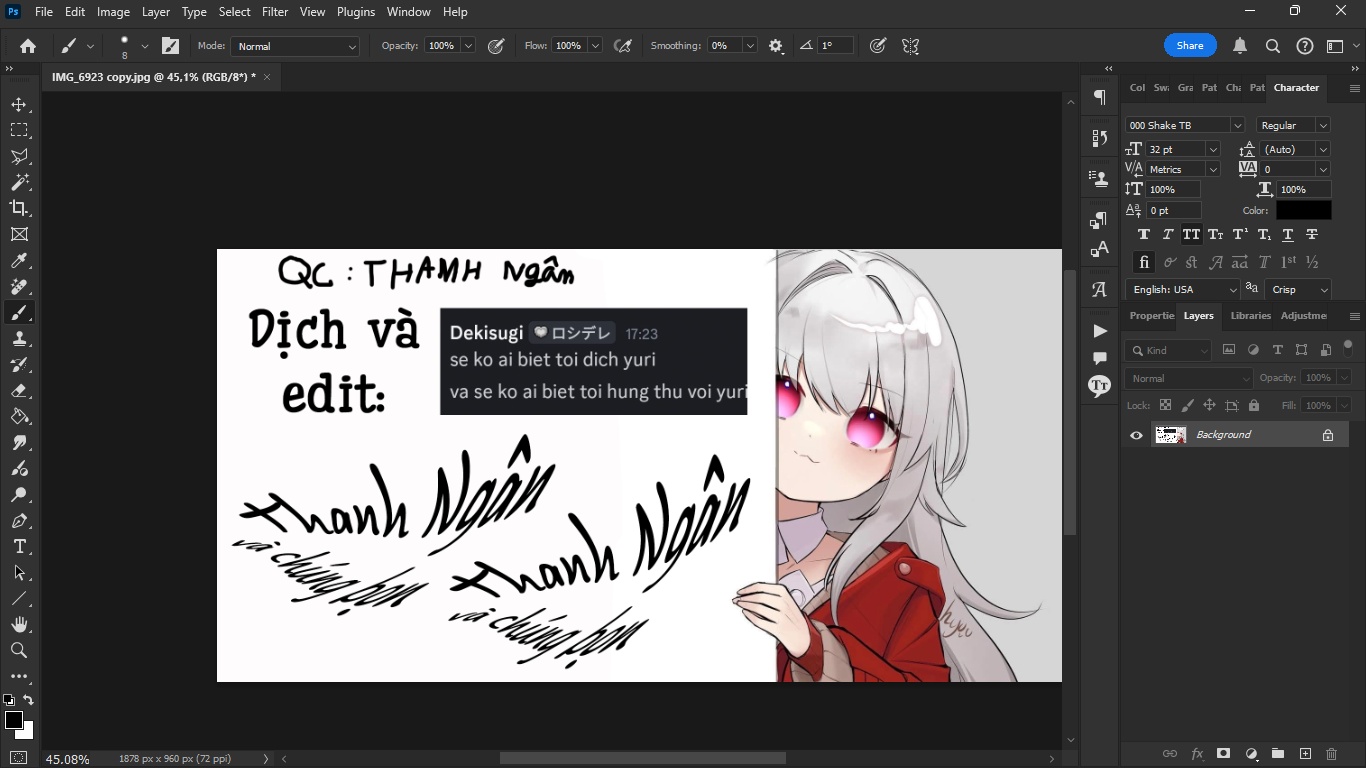Image resolution: width=1366 pixels, height=768 pixels.
Task: Click the Share button
Action: [1190, 46]
